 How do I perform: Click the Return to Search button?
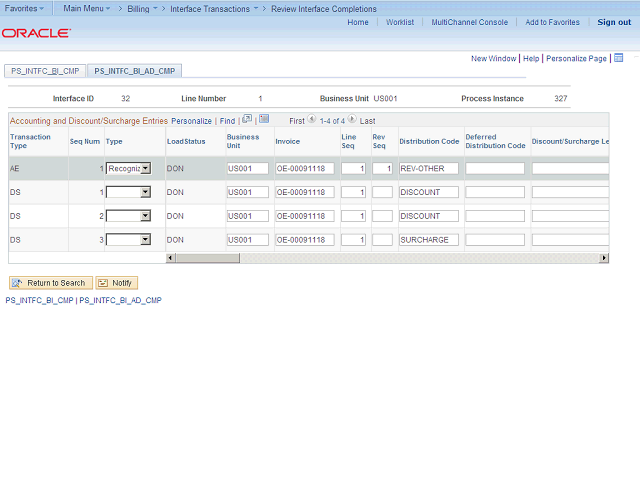click(50, 283)
